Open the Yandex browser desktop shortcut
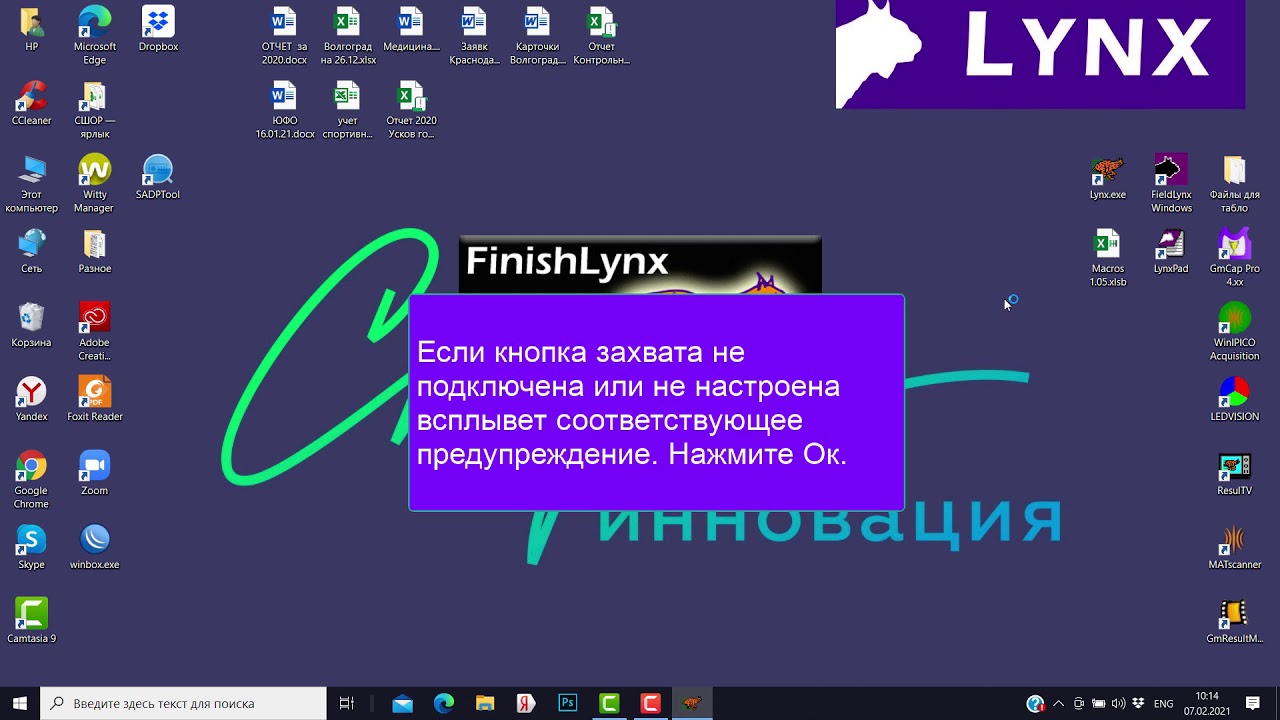Image resolution: width=1280 pixels, height=720 pixels. (31, 399)
